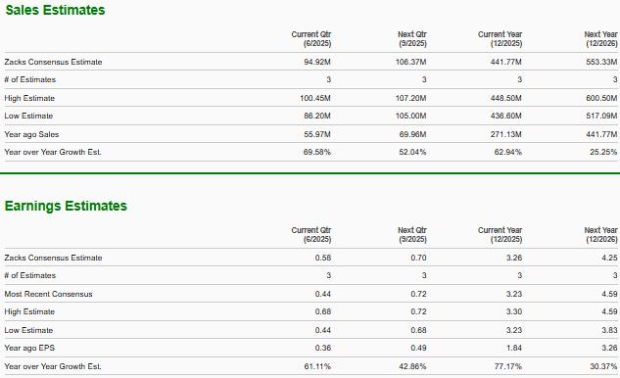620x378 pixels.
Task: Select the 94.92M sales consensus value
Action: (317, 62)
